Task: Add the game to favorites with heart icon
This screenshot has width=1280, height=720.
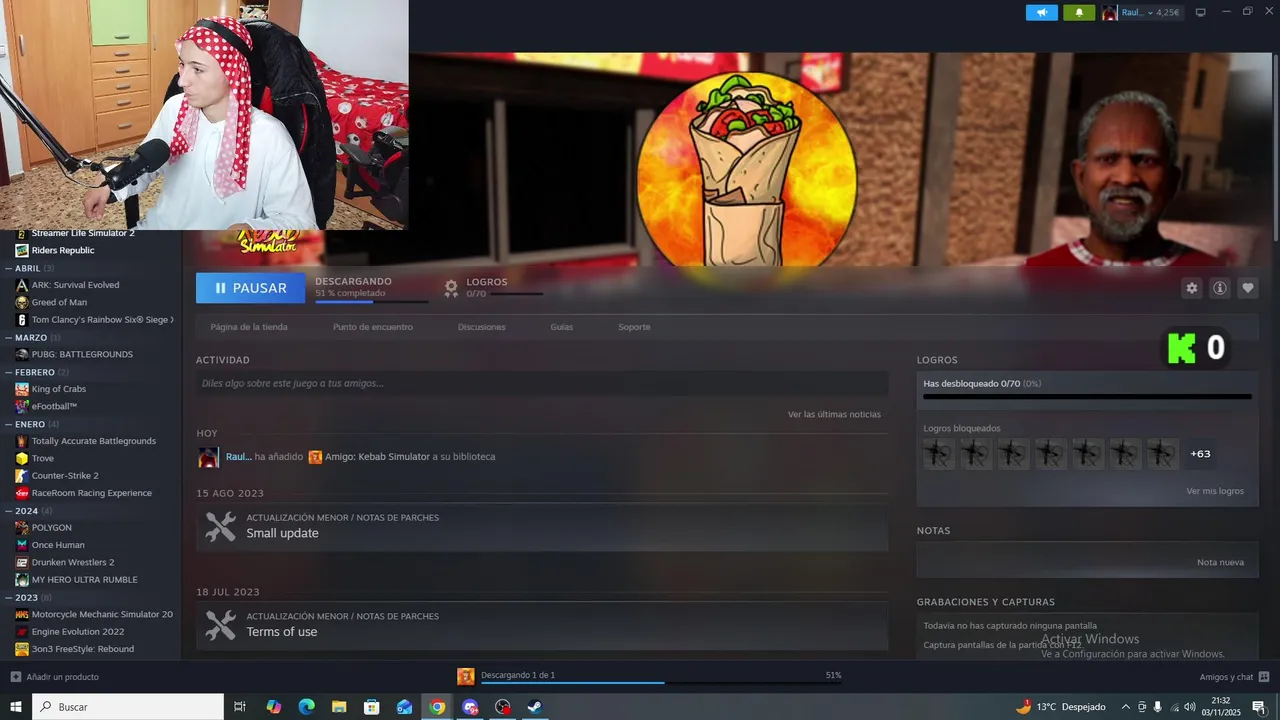Action: [1247, 288]
